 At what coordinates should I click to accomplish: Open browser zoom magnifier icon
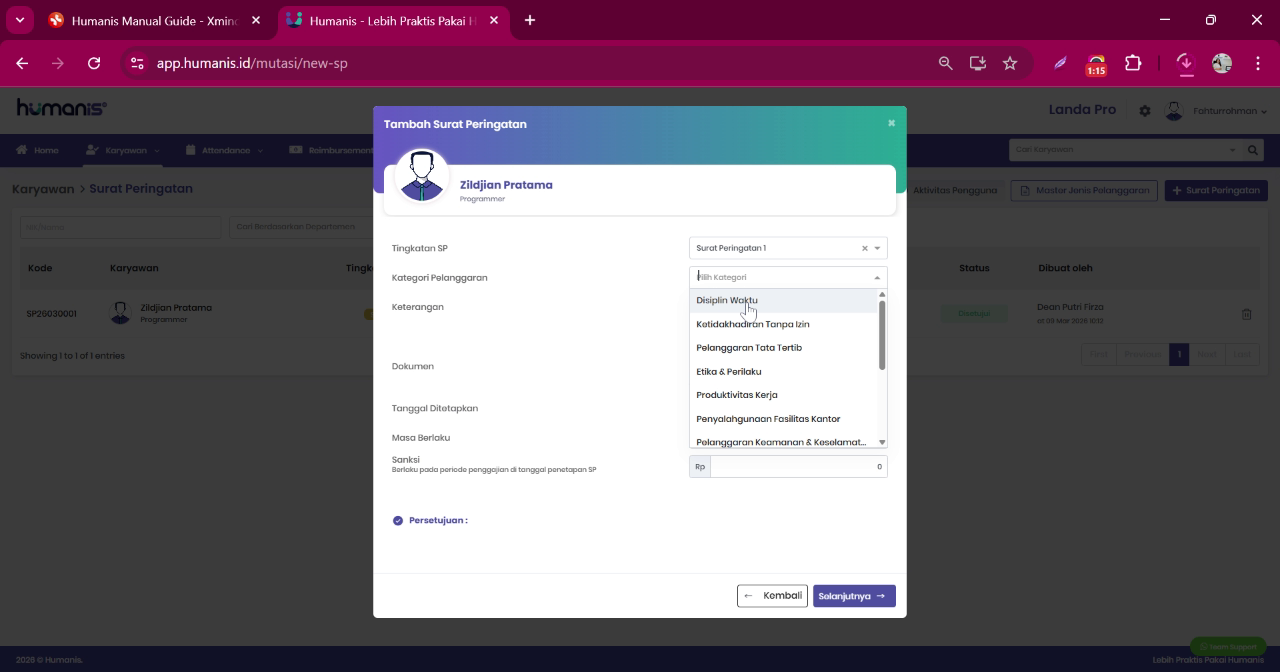pyautogui.click(x=946, y=63)
